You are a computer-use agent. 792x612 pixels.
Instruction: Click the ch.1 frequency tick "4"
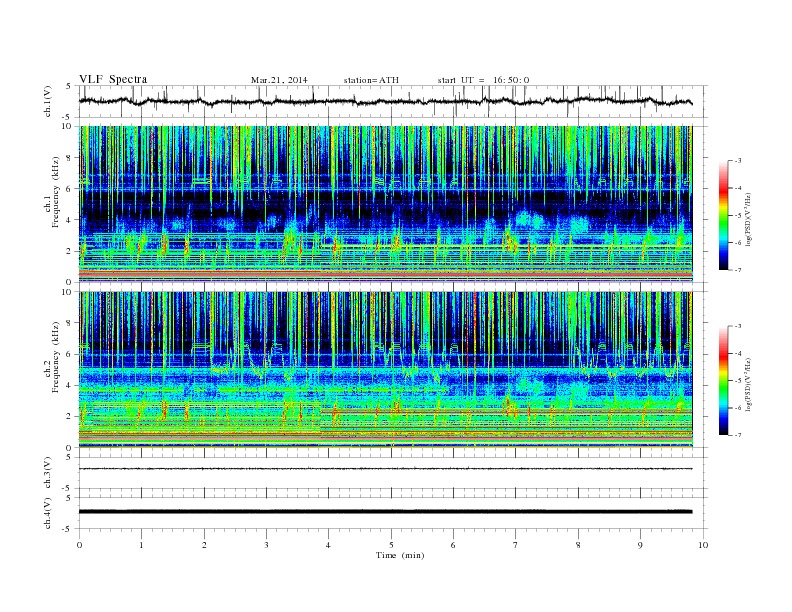pos(69,220)
